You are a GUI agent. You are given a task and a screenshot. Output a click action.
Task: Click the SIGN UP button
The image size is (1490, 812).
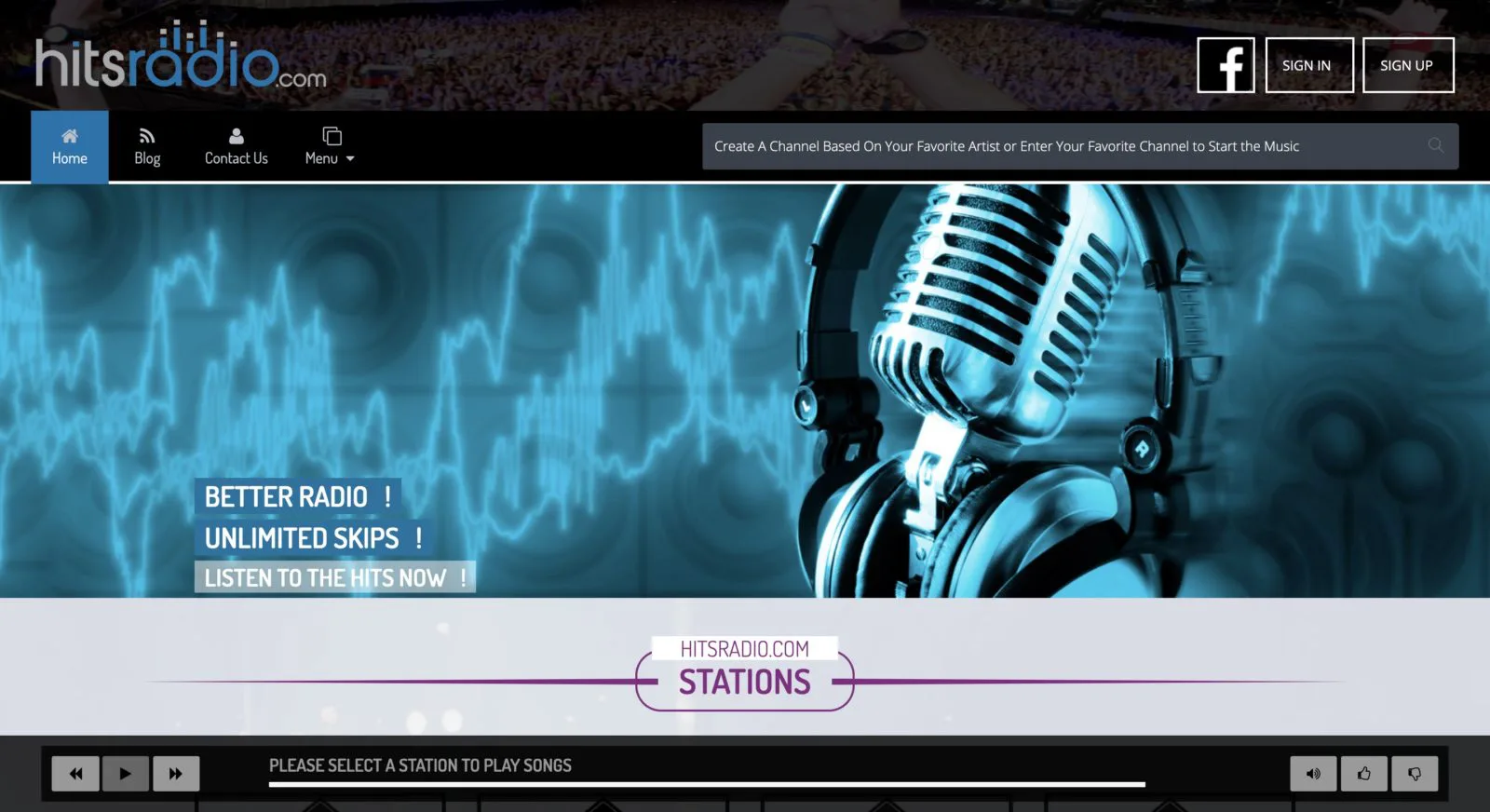tap(1408, 65)
